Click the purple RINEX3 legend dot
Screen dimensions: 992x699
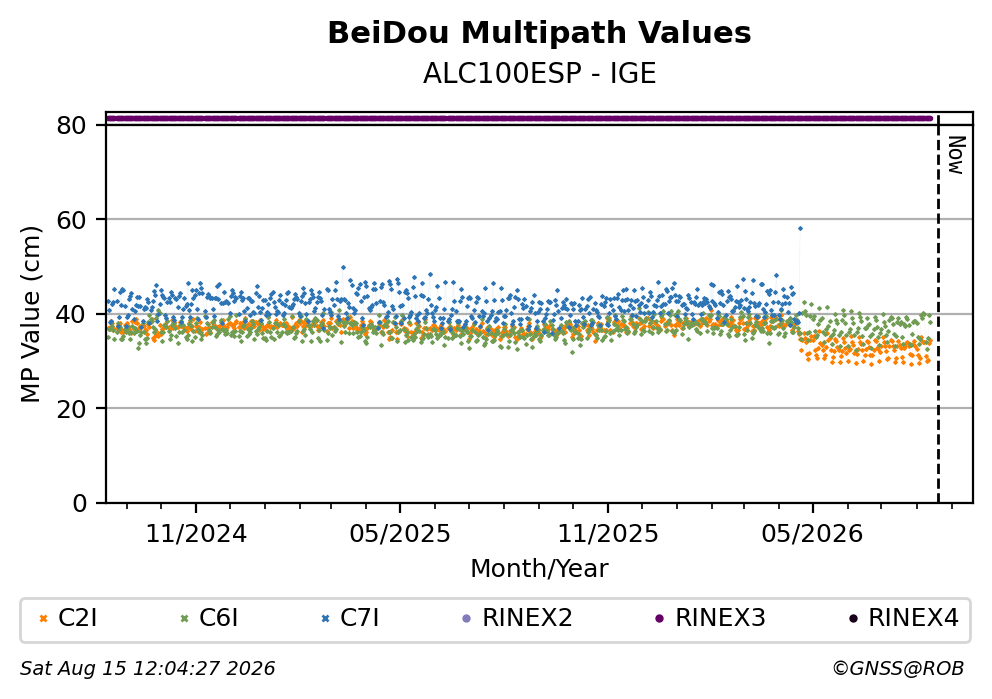pos(660,619)
